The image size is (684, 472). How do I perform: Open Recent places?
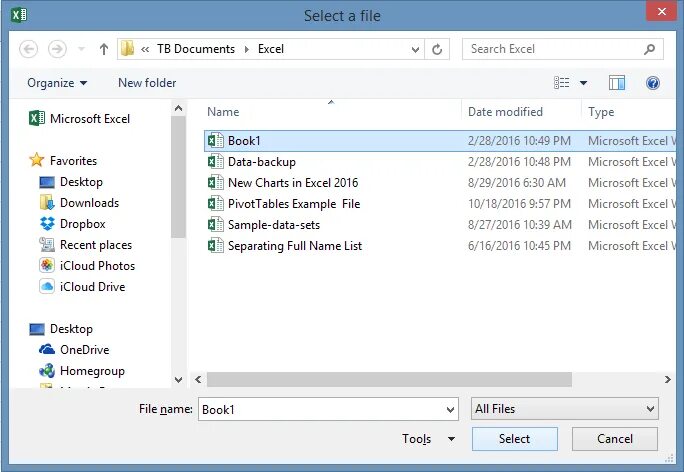pos(86,245)
